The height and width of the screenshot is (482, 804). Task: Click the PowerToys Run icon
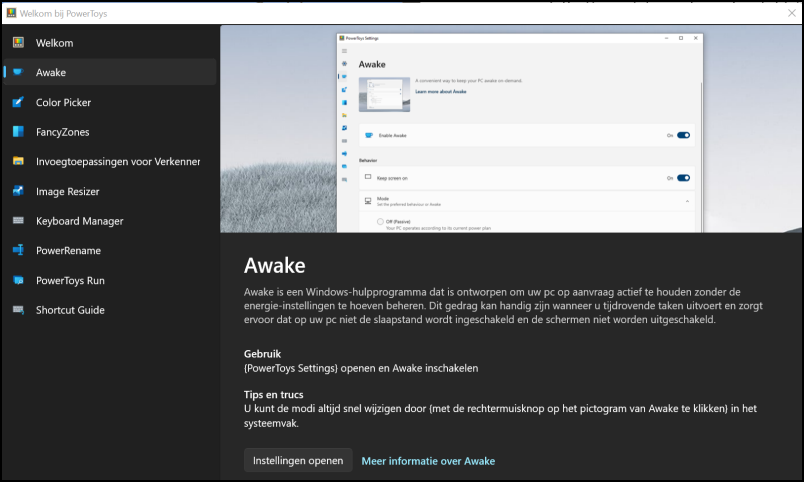(18, 280)
